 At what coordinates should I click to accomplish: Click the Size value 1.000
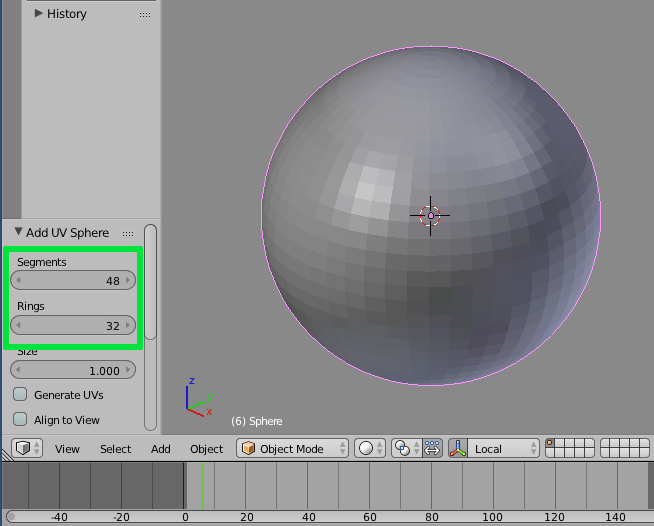[104, 370]
